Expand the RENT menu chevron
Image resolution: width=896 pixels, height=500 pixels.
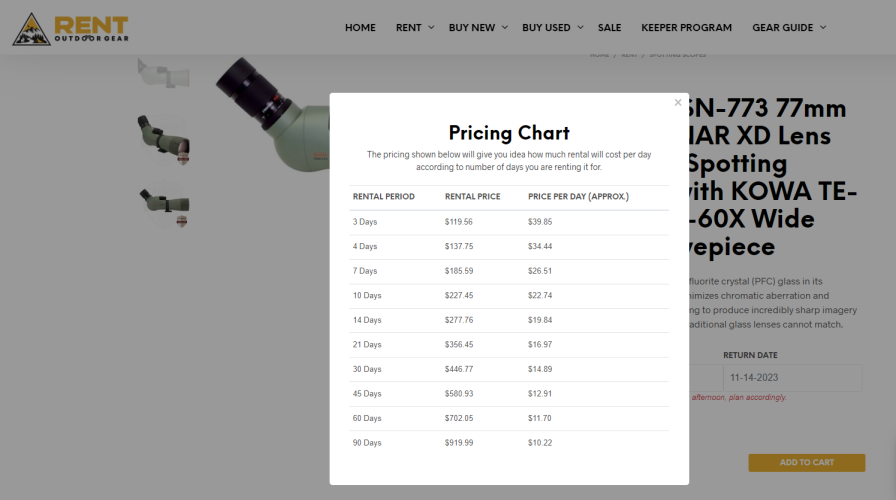(x=431, y=27)
